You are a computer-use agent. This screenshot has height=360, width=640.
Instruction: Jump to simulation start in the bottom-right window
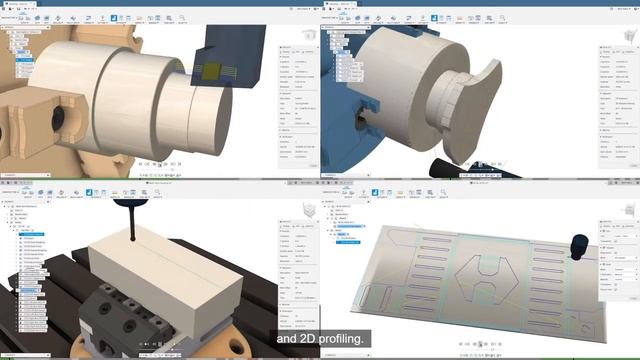click(x=461, y=344)
